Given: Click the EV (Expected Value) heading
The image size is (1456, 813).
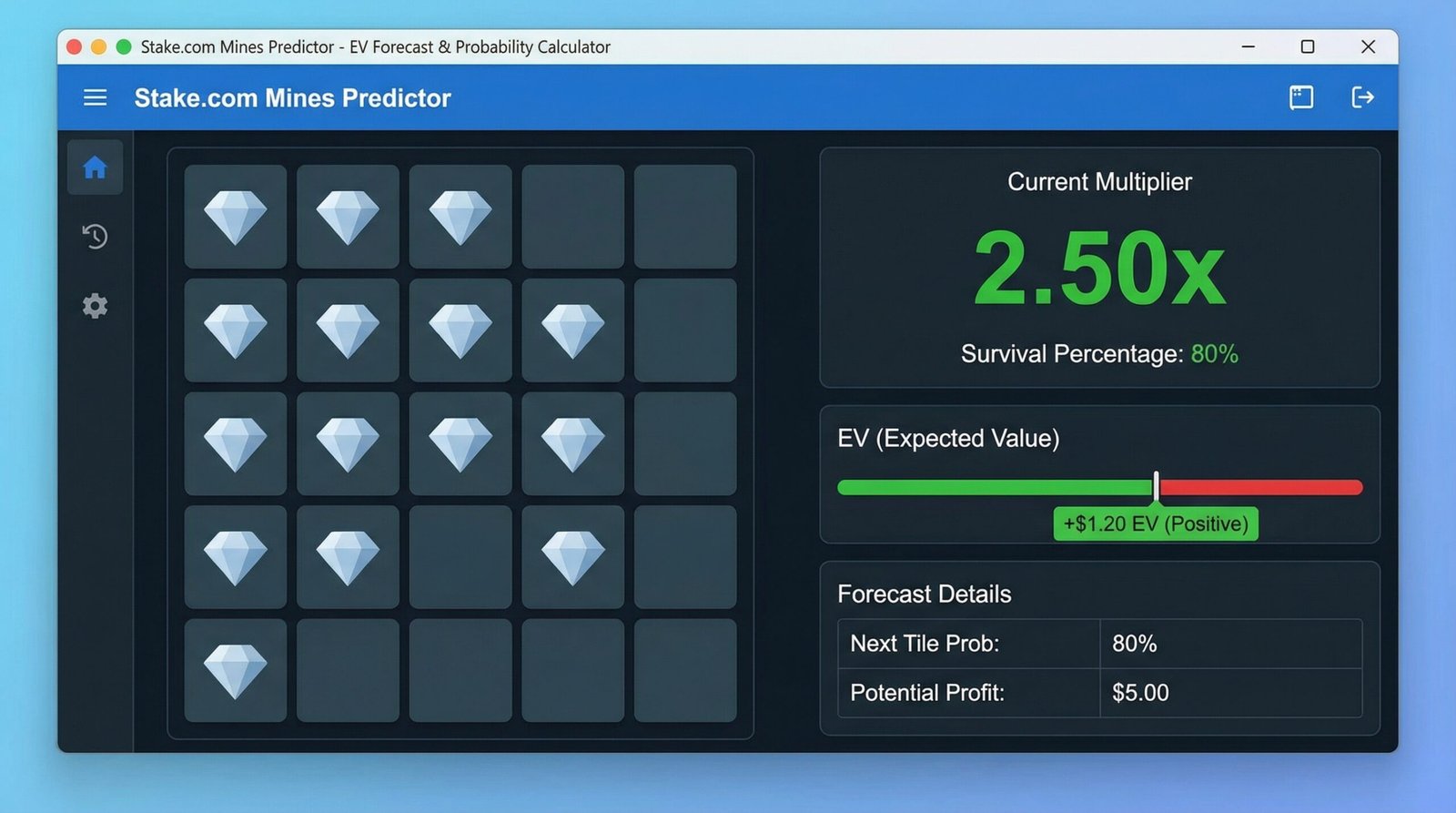Looking at the screenshot, I should coord(948,438).
